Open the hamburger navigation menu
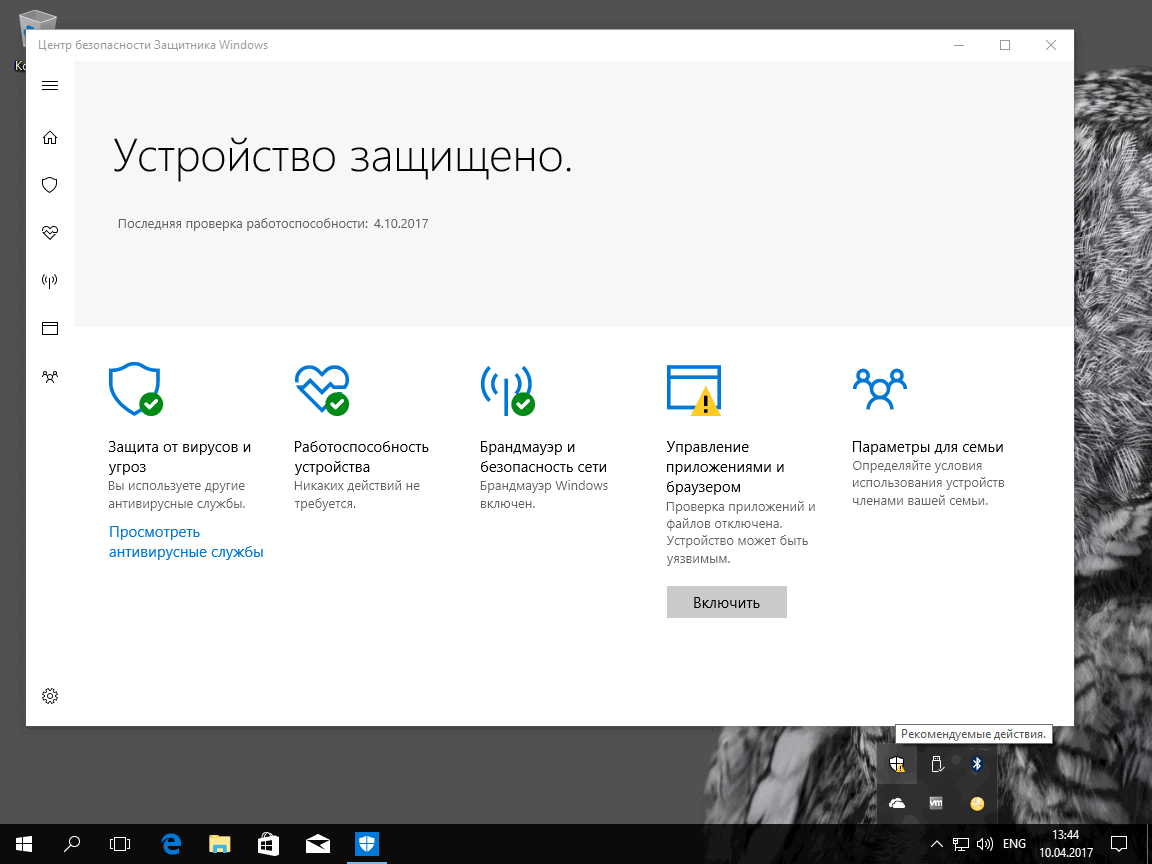The height and width of the screenshot is (864, 1152). point(50,85)
